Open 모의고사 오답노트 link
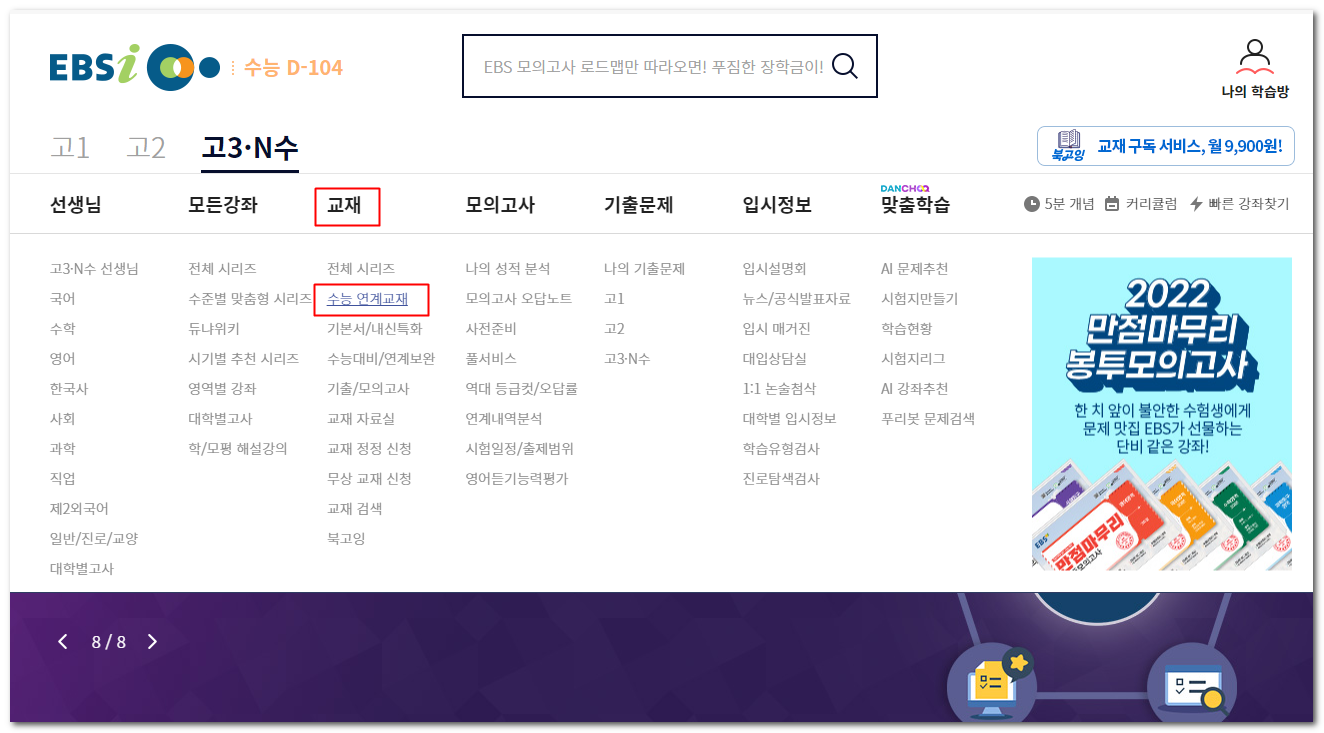This screenshot has width=1324, height=733. [519, 299]
